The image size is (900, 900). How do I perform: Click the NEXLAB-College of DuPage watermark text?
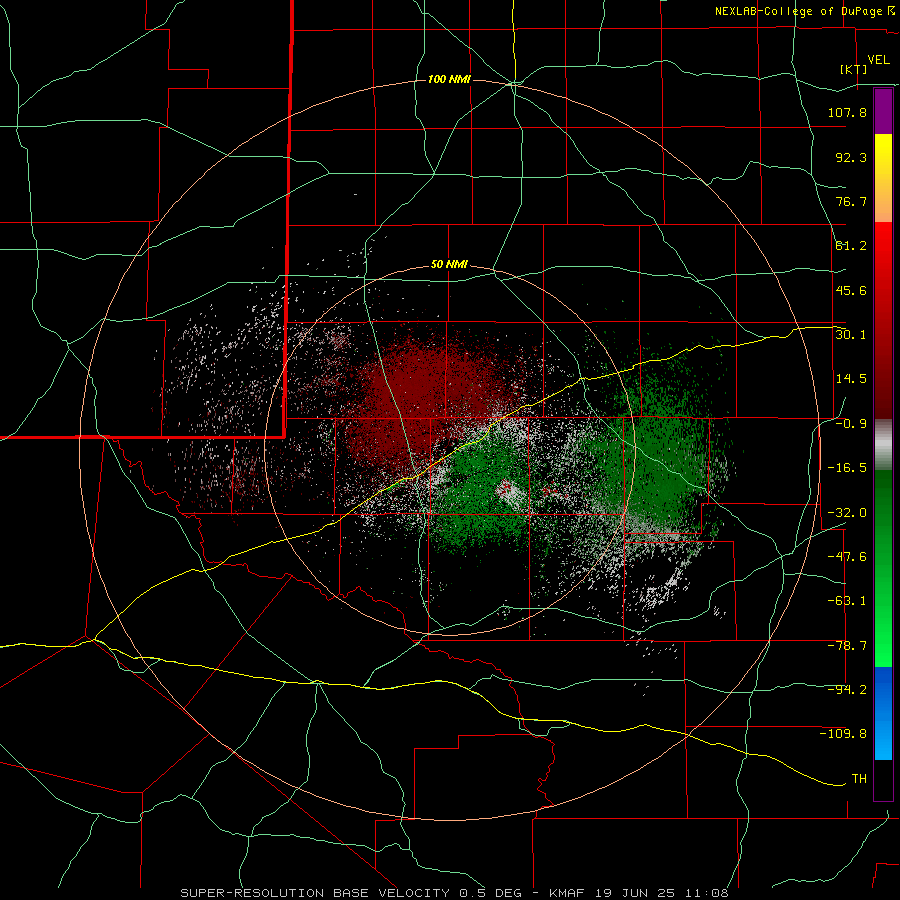[x=804, y=11]
